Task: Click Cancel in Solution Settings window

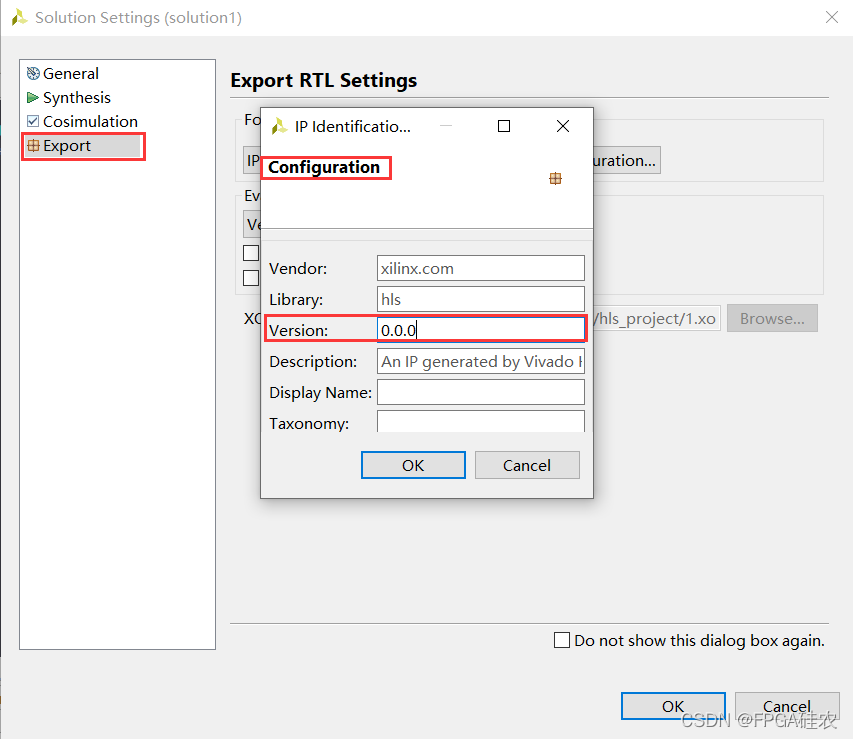Action: pos(787,706)
